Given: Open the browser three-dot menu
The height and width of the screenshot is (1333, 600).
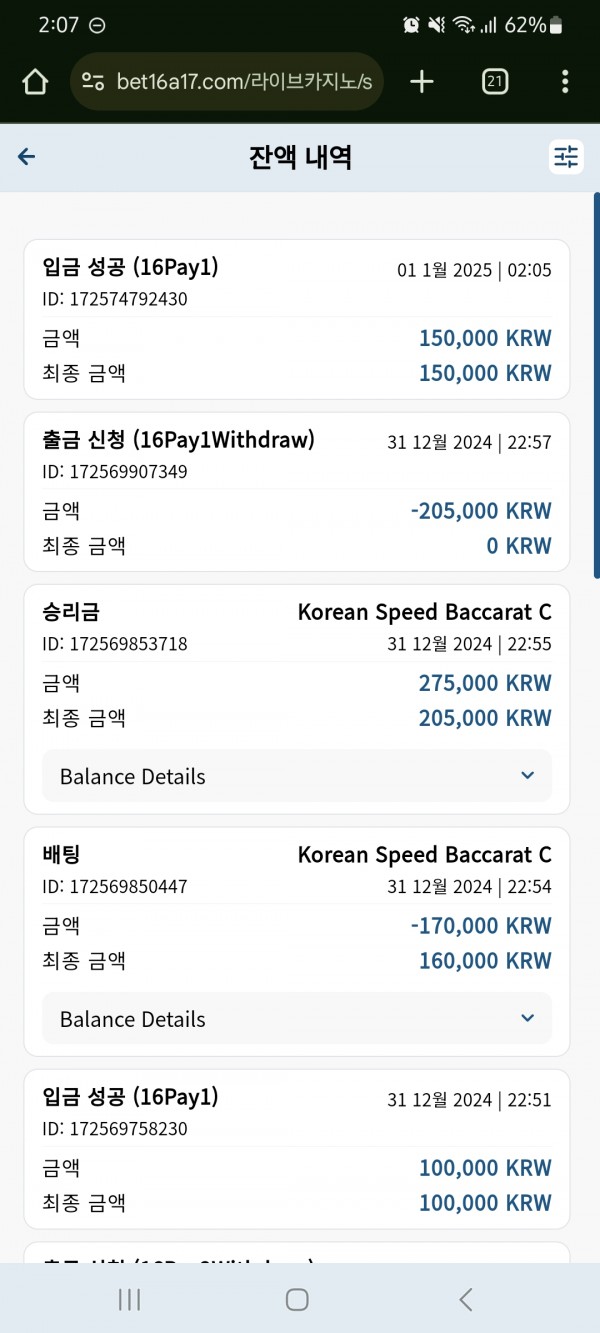Looking at the screenshot, I should click(565, 82).
